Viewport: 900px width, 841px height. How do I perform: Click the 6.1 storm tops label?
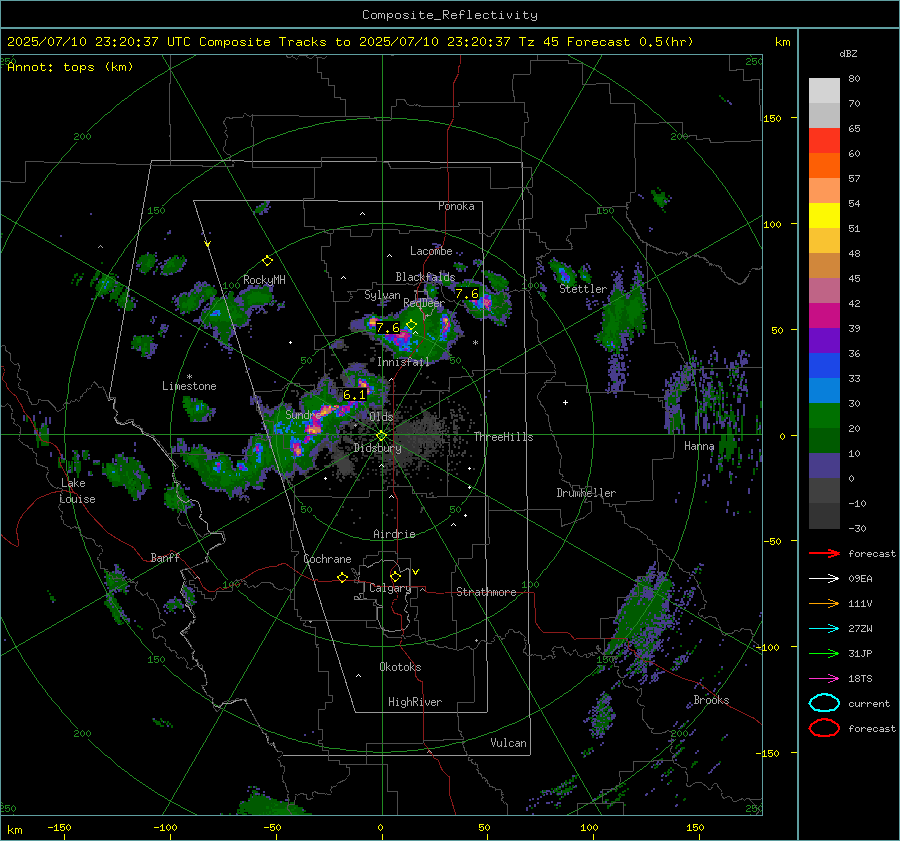354,395
